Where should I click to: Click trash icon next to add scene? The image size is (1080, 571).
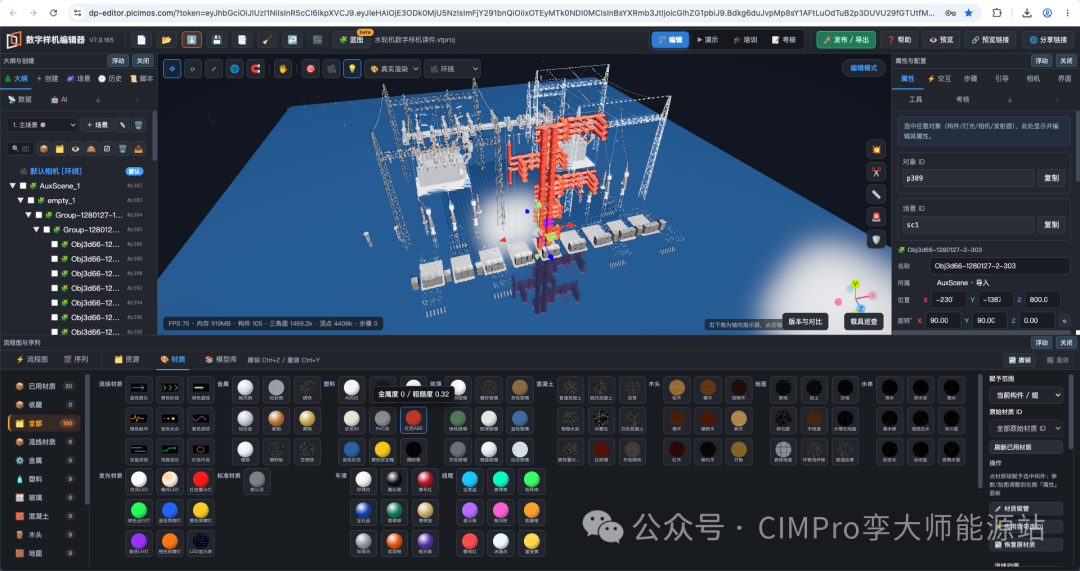138,125
